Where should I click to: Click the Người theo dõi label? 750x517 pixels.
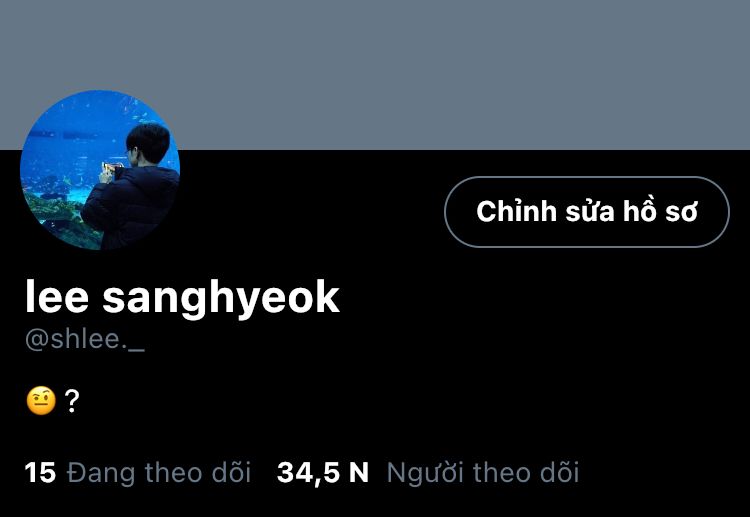click(483, 473)
